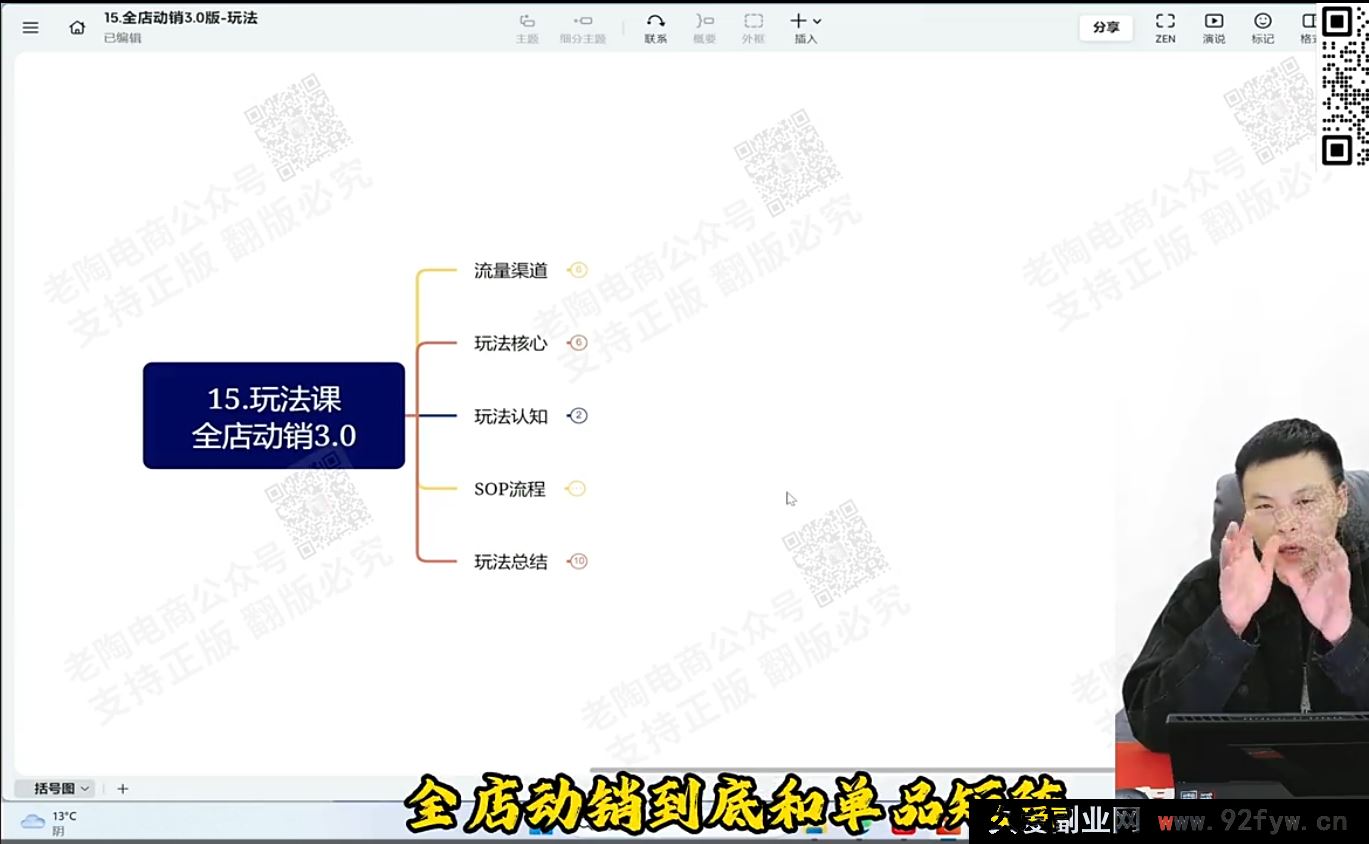Viewport: 1369px width, 844px height.
Task: Create a 联系 relationship line
Action: click(x=655, y=27)
